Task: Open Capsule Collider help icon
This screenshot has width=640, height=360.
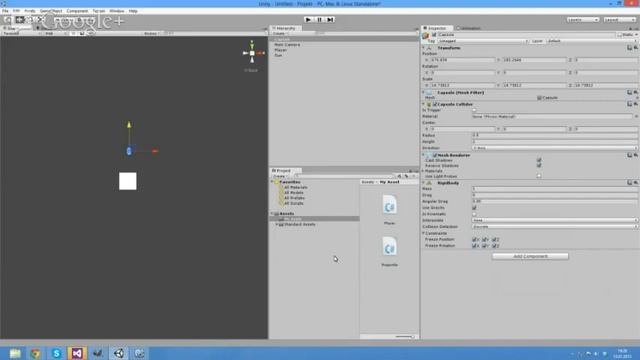Action: coord(629,104)
